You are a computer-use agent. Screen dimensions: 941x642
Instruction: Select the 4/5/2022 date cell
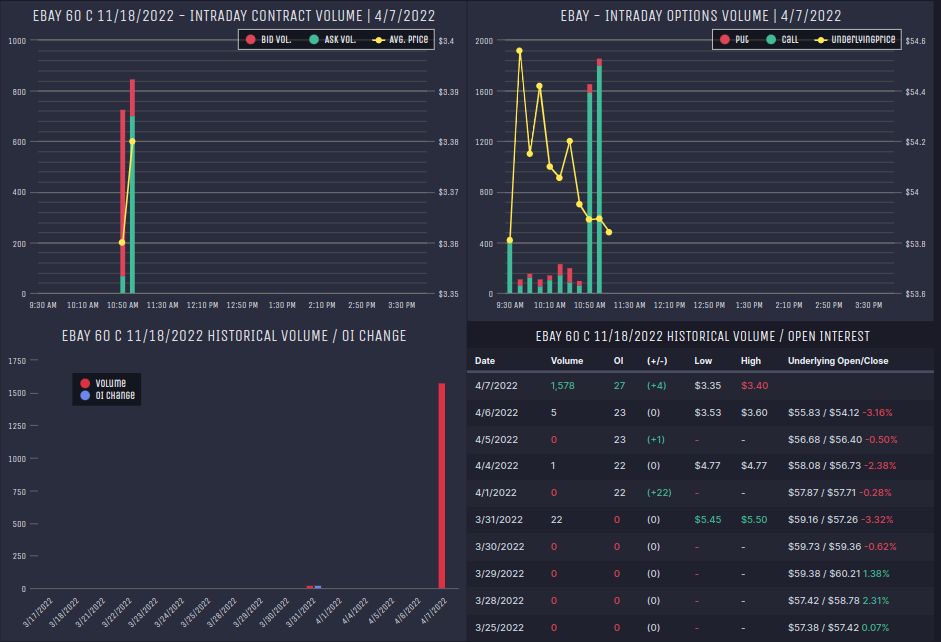point(496,440)
